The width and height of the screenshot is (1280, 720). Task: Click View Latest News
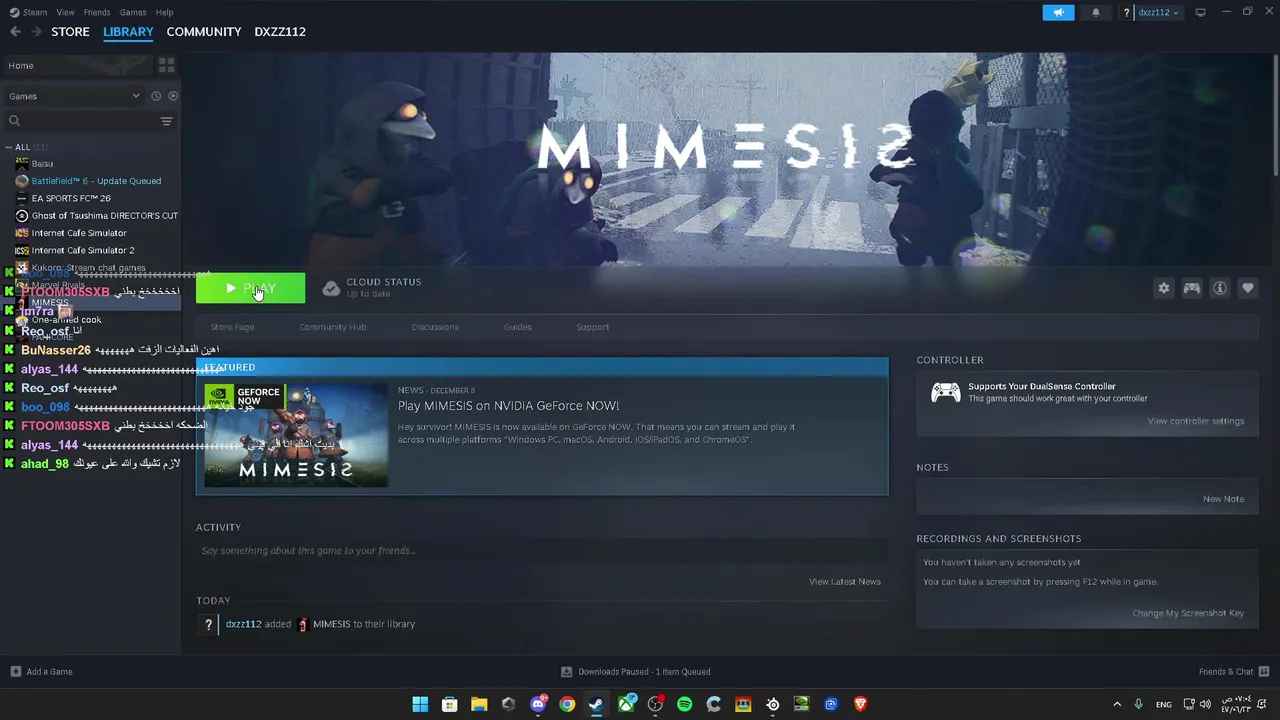[x=845, y=582]
